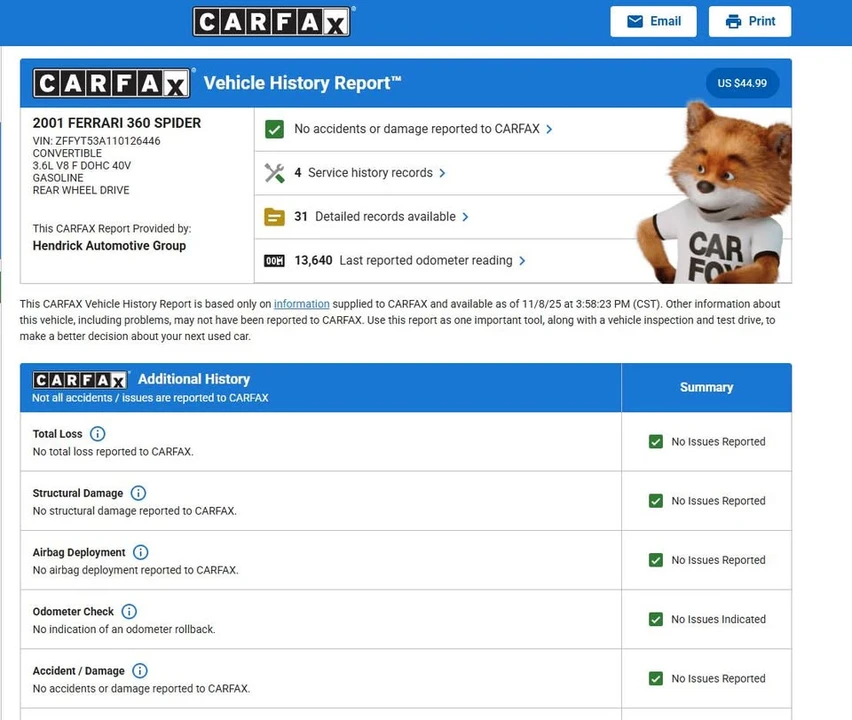
Task: Click the 'Odometer Check' row label
Action: point(73,611)
